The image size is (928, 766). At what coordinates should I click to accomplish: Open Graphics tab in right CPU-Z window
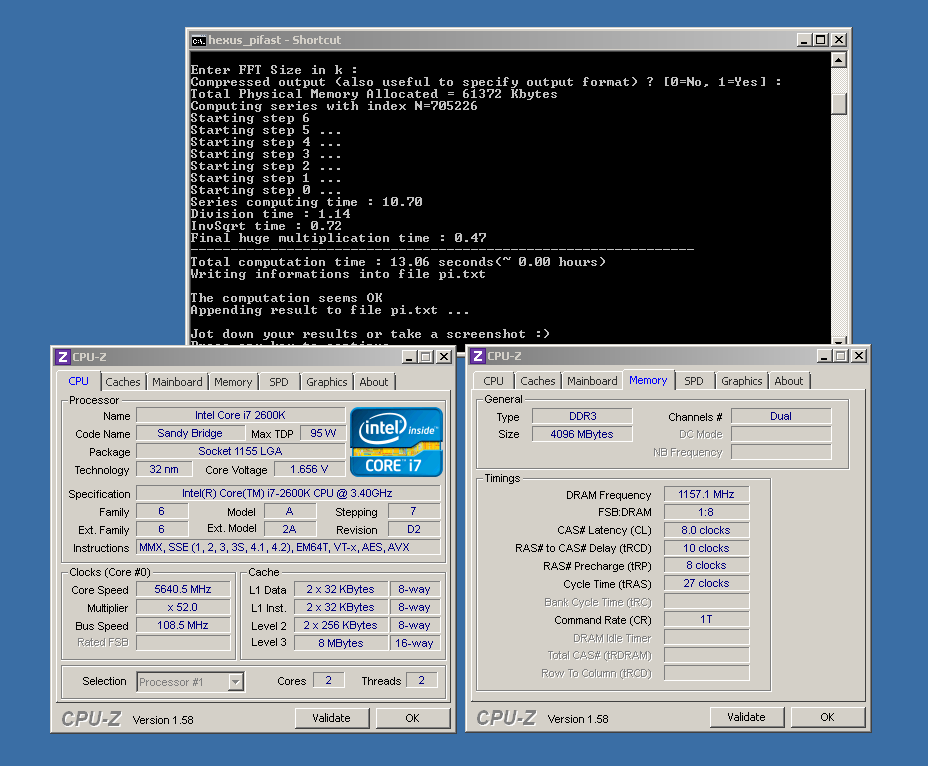pos(742,381)
